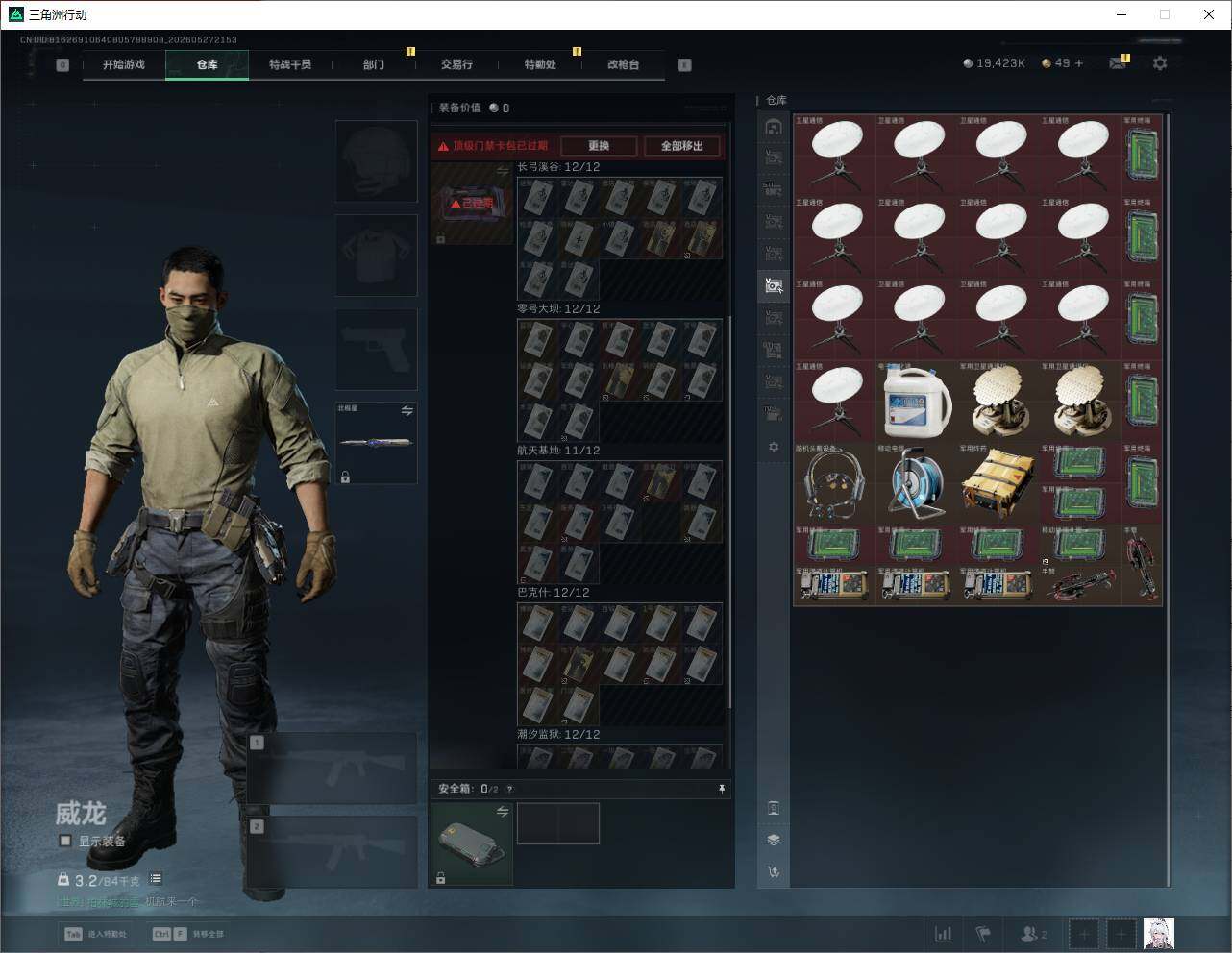1232x953 pixels.
Task: Open the 特战干员 tab
Action: click(290, 65)
